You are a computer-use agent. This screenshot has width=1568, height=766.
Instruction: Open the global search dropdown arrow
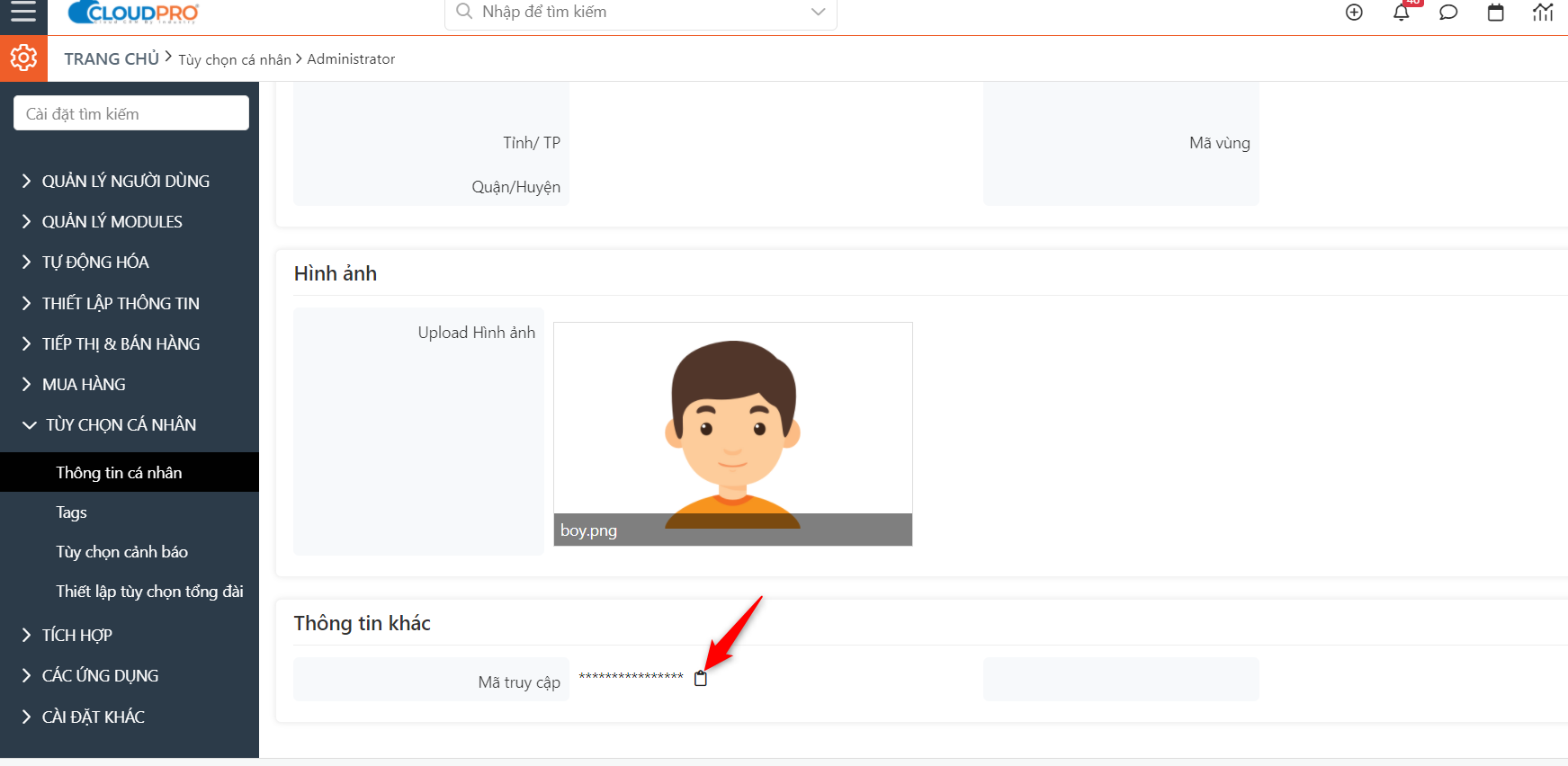point(818,12)
